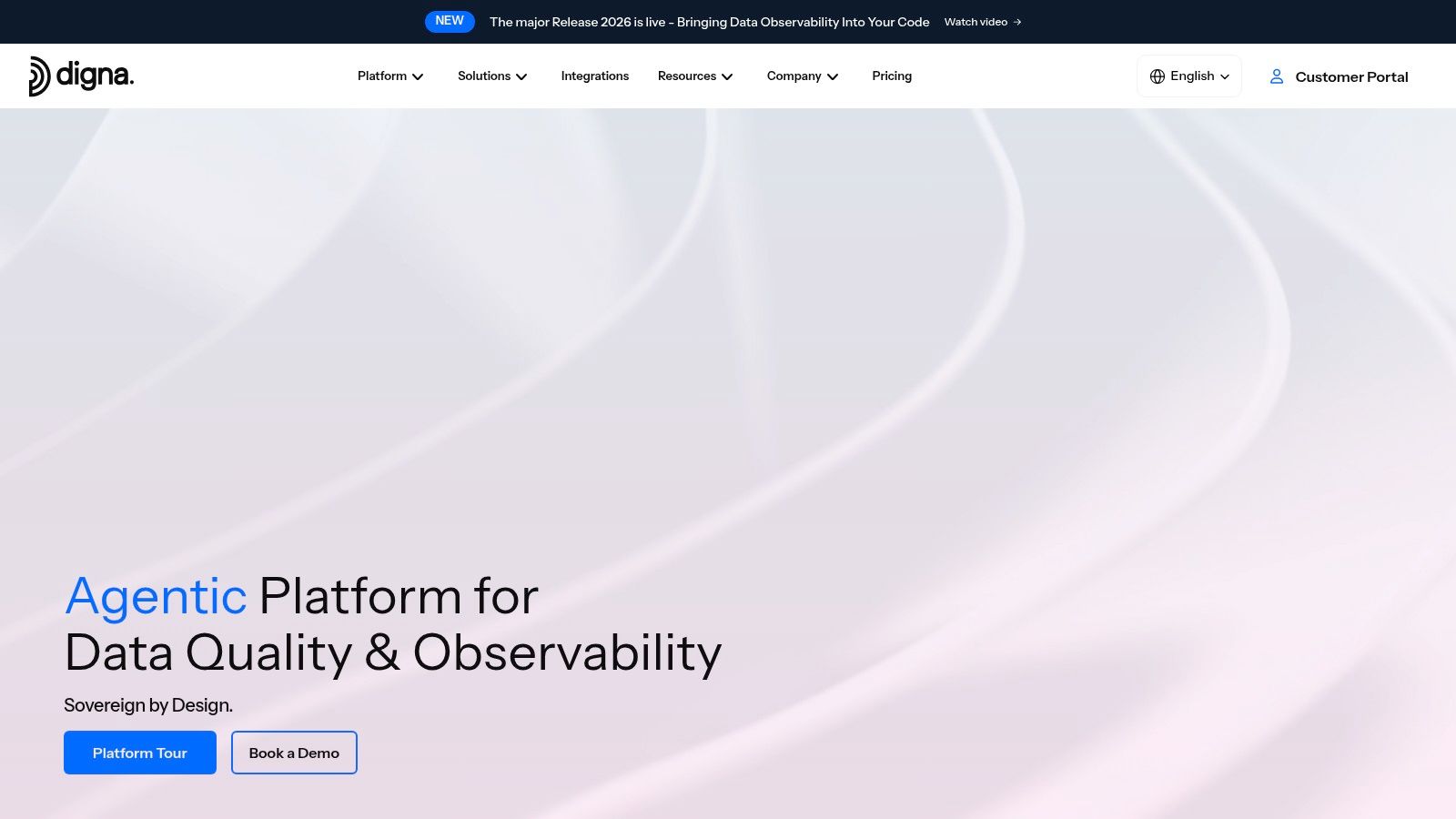The height and width of the screenshot is (819, 1456).
Task: Click the chevron beside Resources
Action: pyautogui.click(x=727, y=76)
